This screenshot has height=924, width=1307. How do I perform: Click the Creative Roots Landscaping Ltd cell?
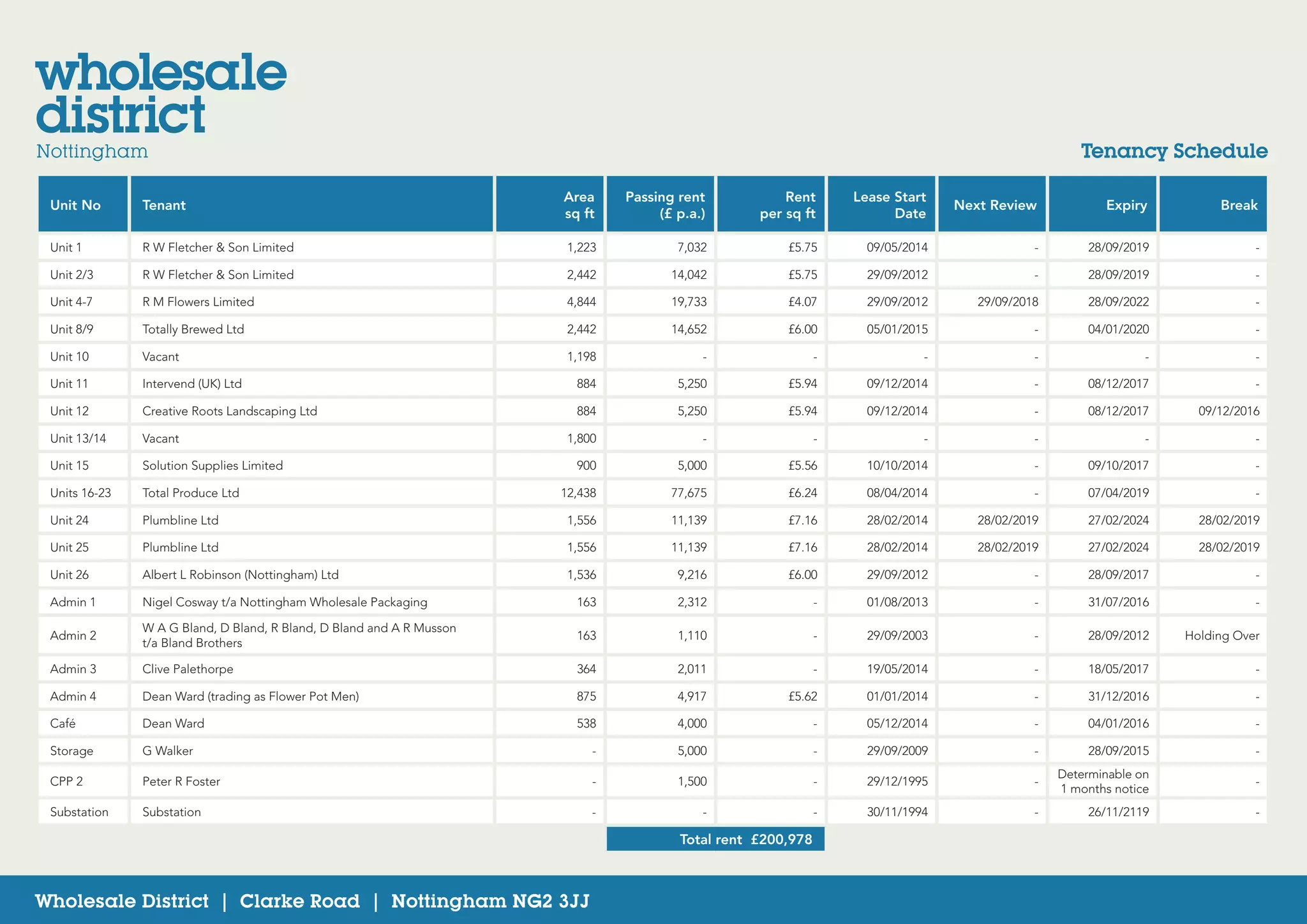click(230, 411)
